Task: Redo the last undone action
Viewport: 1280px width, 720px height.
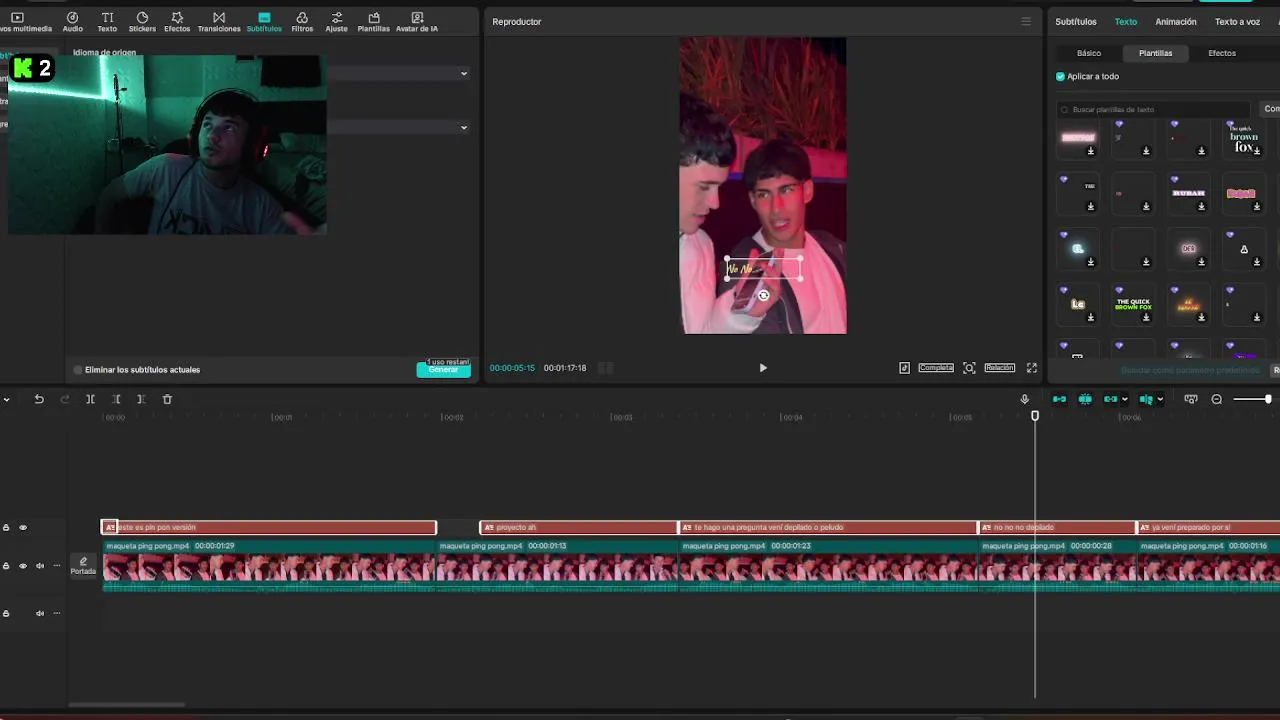Action: click(65, 399)
